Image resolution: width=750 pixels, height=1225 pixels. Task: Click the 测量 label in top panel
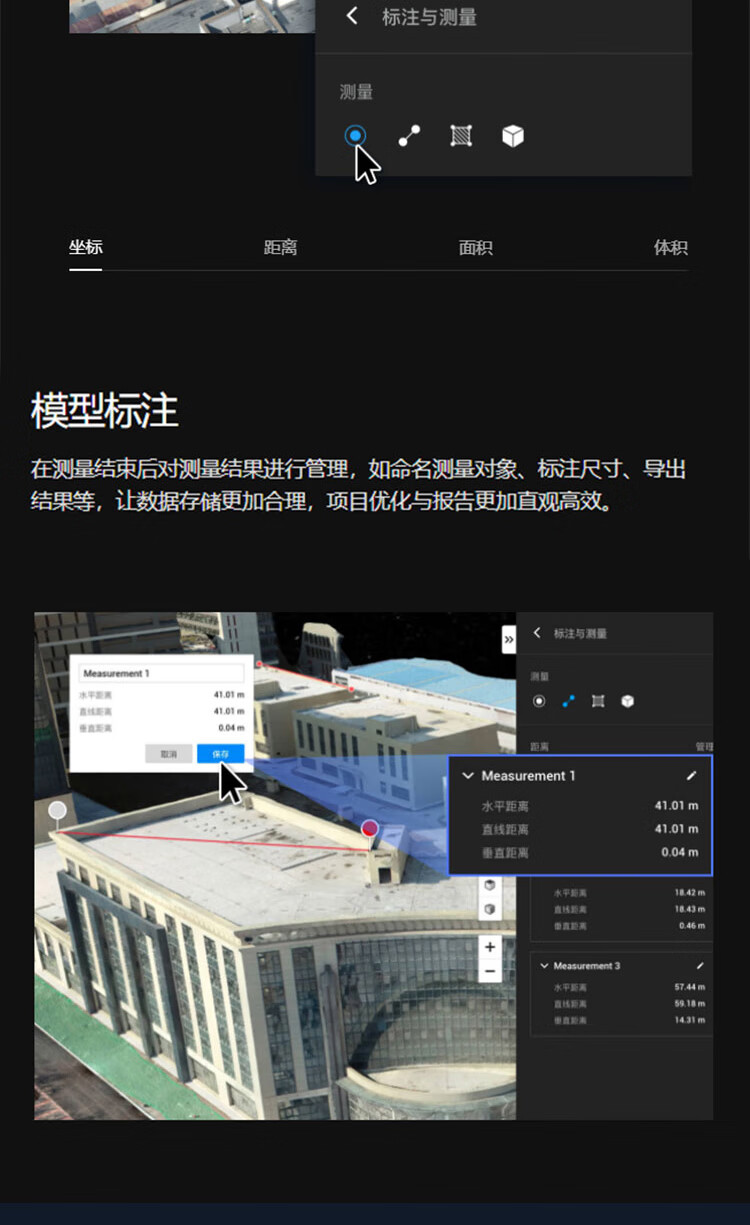pyautogui.click(x=356, y=92)
